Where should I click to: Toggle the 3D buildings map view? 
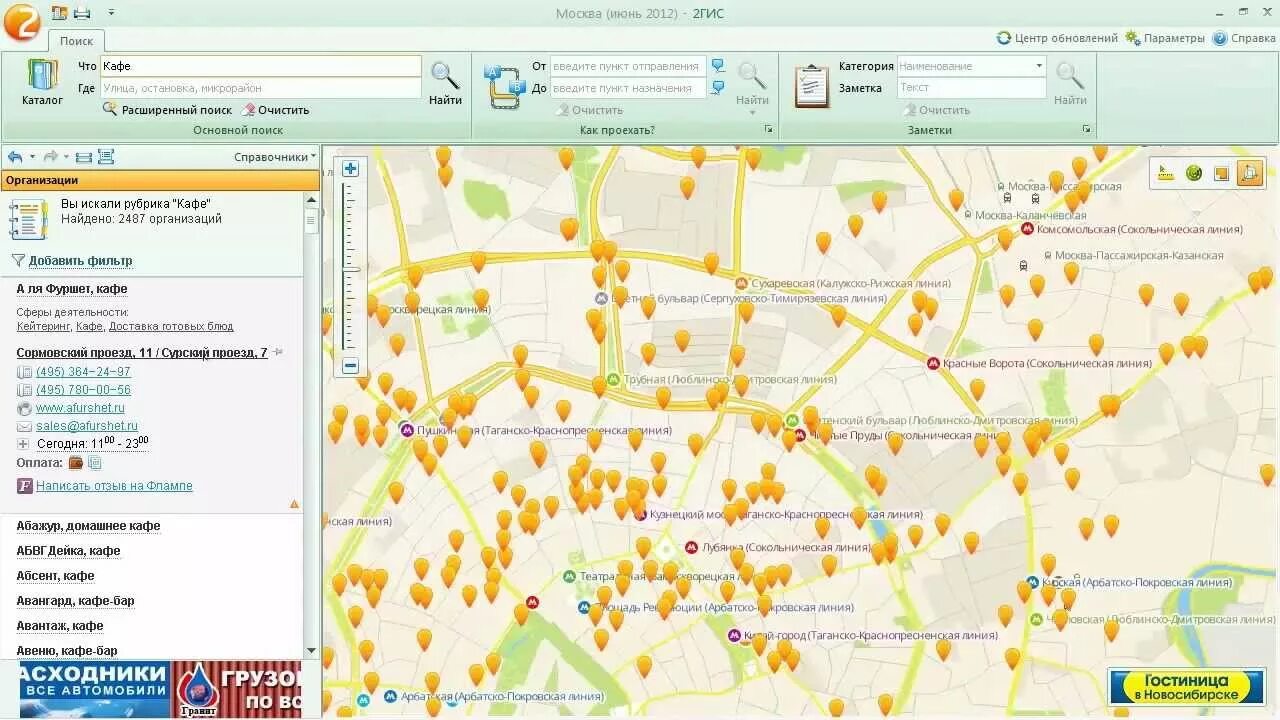click(1250, 173)
